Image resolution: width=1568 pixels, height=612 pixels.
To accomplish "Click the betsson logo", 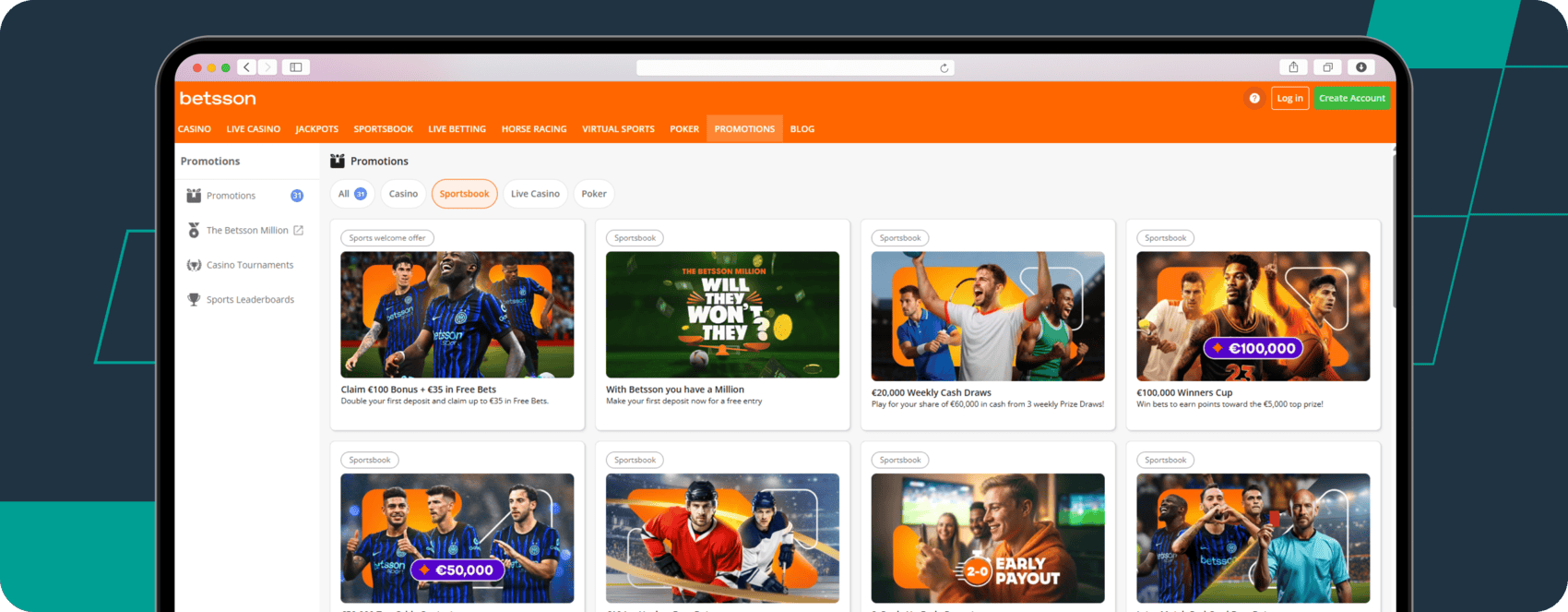I will [218, 99].
